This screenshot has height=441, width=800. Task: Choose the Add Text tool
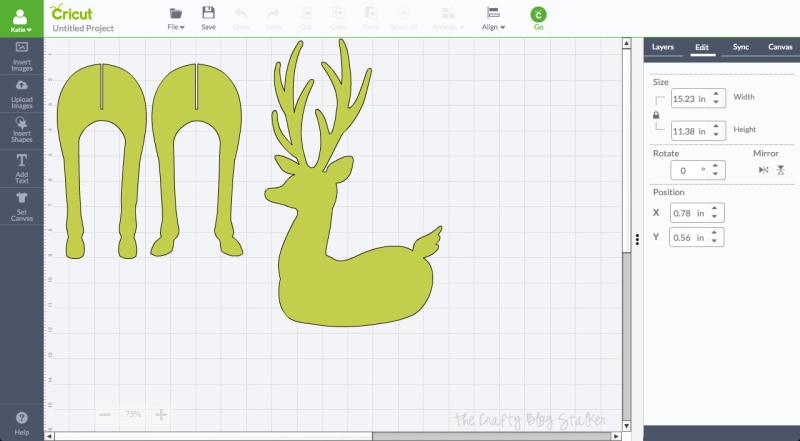22,165
